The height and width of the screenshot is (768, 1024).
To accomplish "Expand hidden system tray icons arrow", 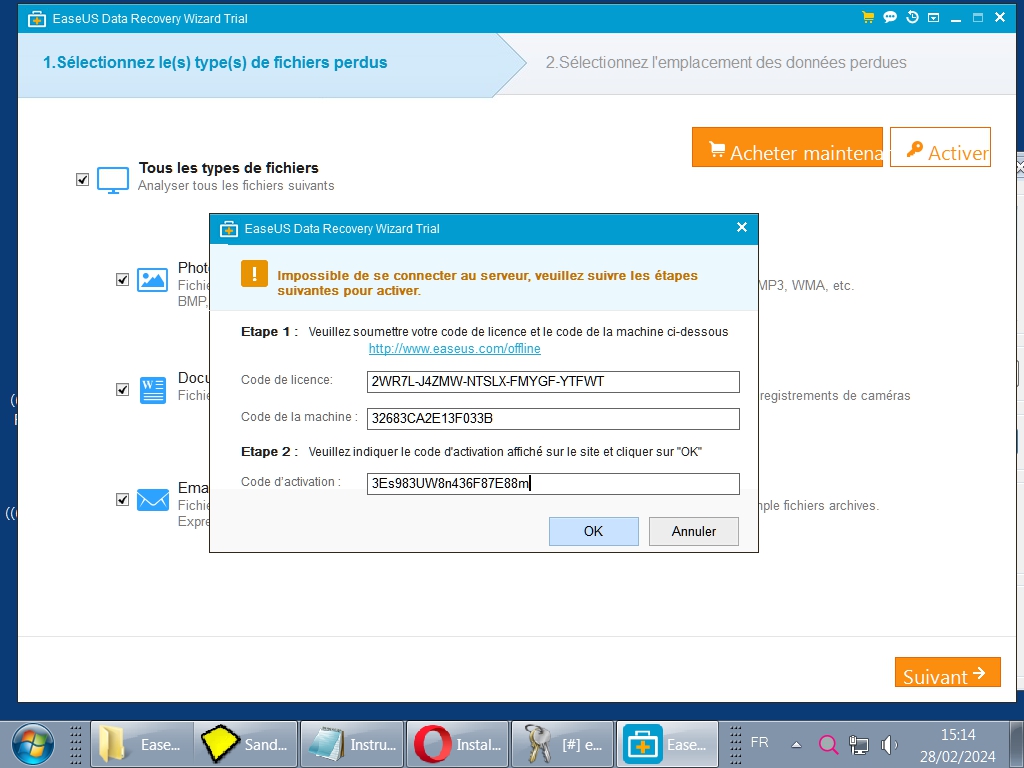I will [x=796, y=744].
